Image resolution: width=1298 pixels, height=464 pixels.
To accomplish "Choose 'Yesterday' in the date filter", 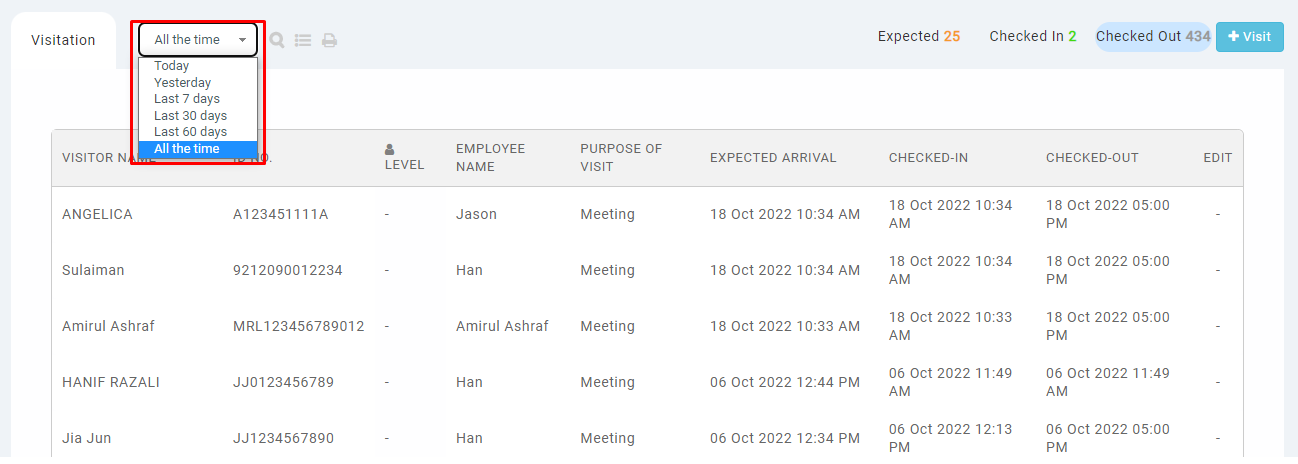I will click(x=183, y=83).
